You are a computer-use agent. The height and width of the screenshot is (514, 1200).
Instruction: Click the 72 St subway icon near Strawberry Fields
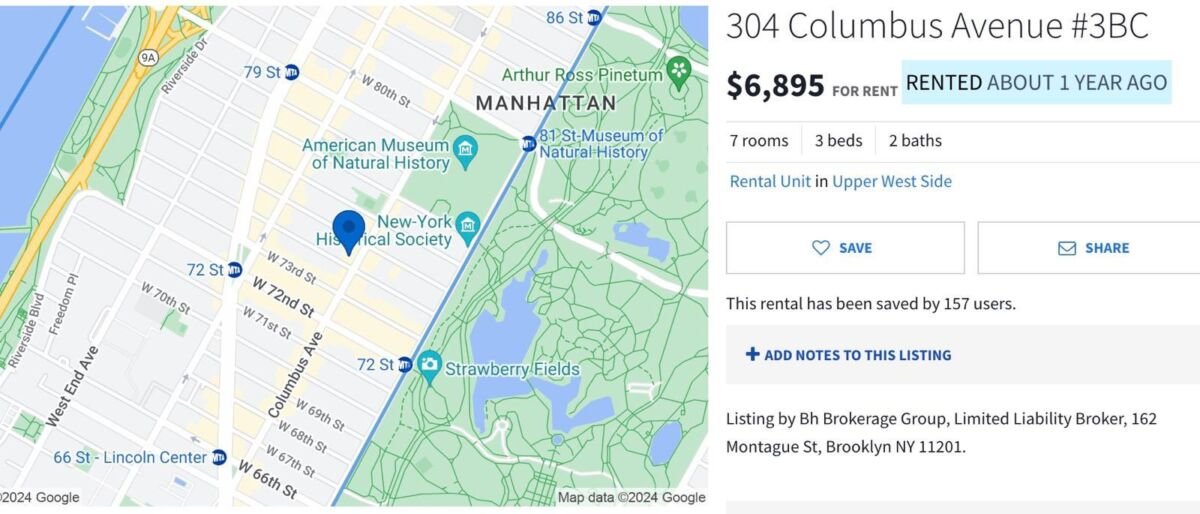tap(405, 365)
